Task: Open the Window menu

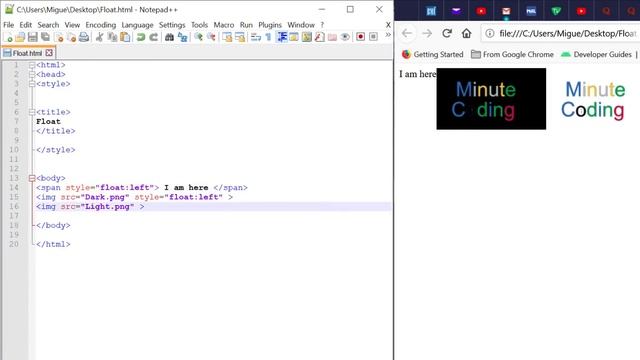Action: (x=301, y=25)
